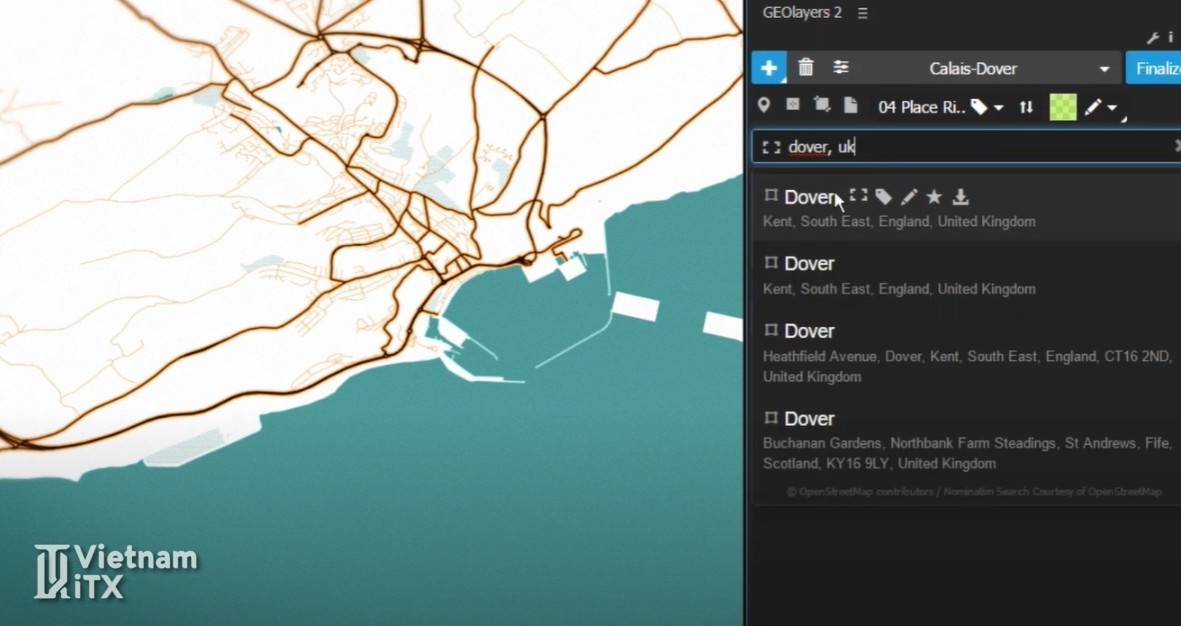This screenshot has width=1181, height=626.
Task: Click the tag icon on the hovered Dover result
Action: pos(883,197)
